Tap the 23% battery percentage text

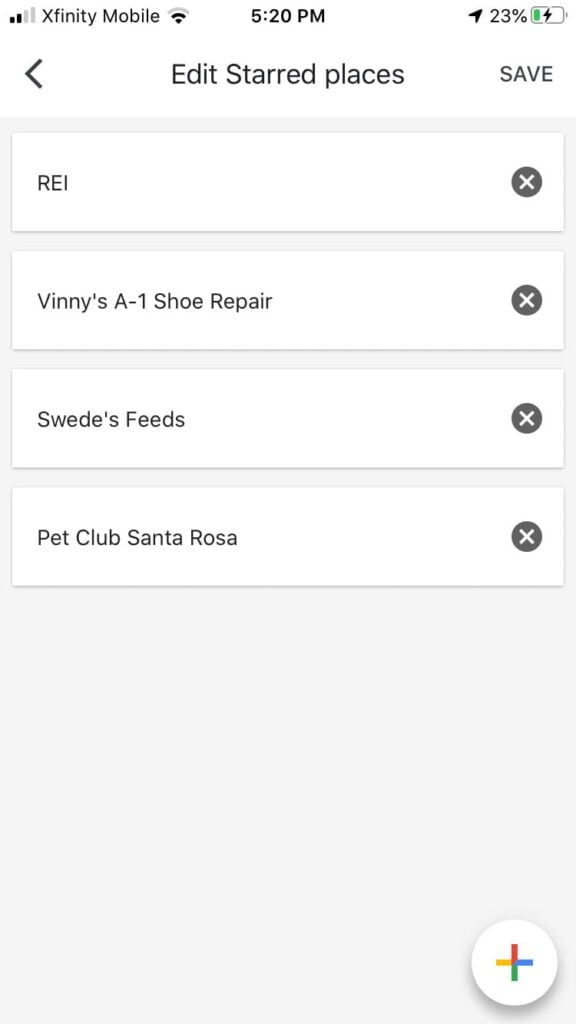508,16
